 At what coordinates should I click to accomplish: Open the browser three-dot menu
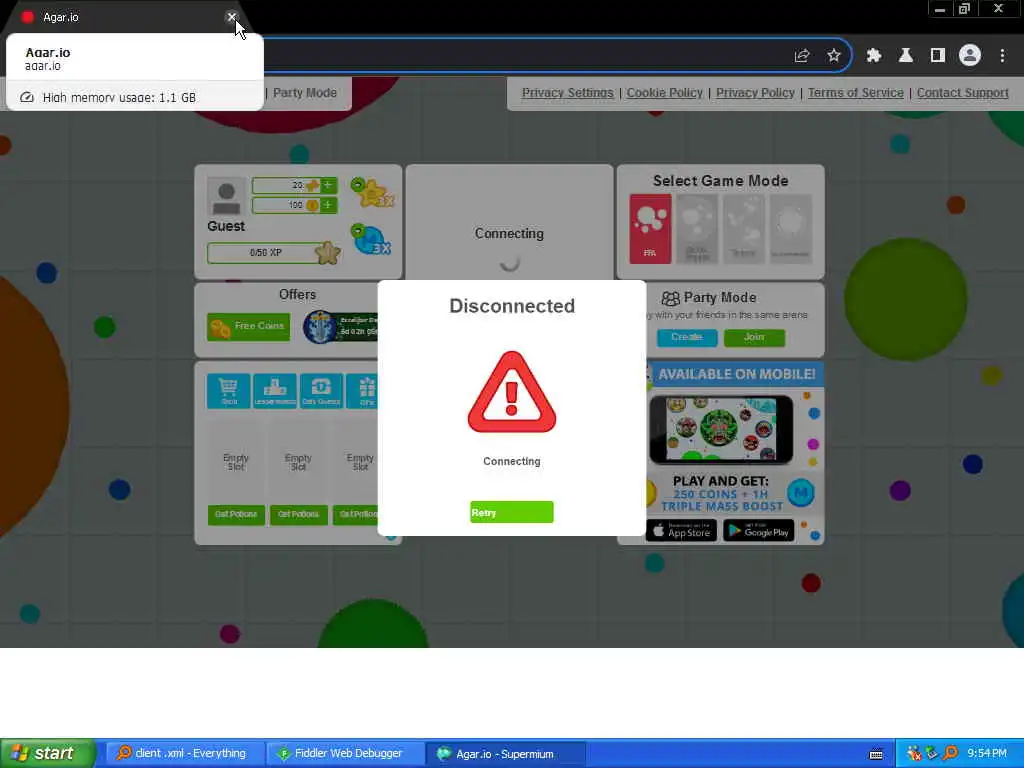coord(1002,56)
